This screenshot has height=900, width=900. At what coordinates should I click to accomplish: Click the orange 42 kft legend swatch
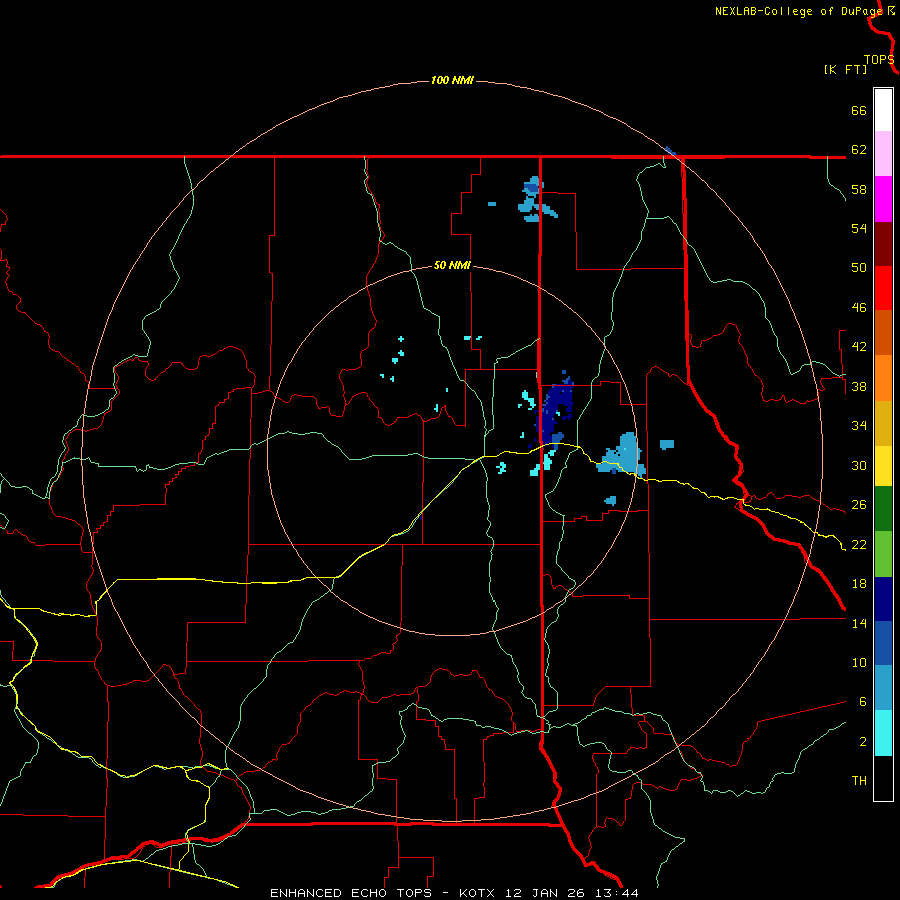[883, 377]
